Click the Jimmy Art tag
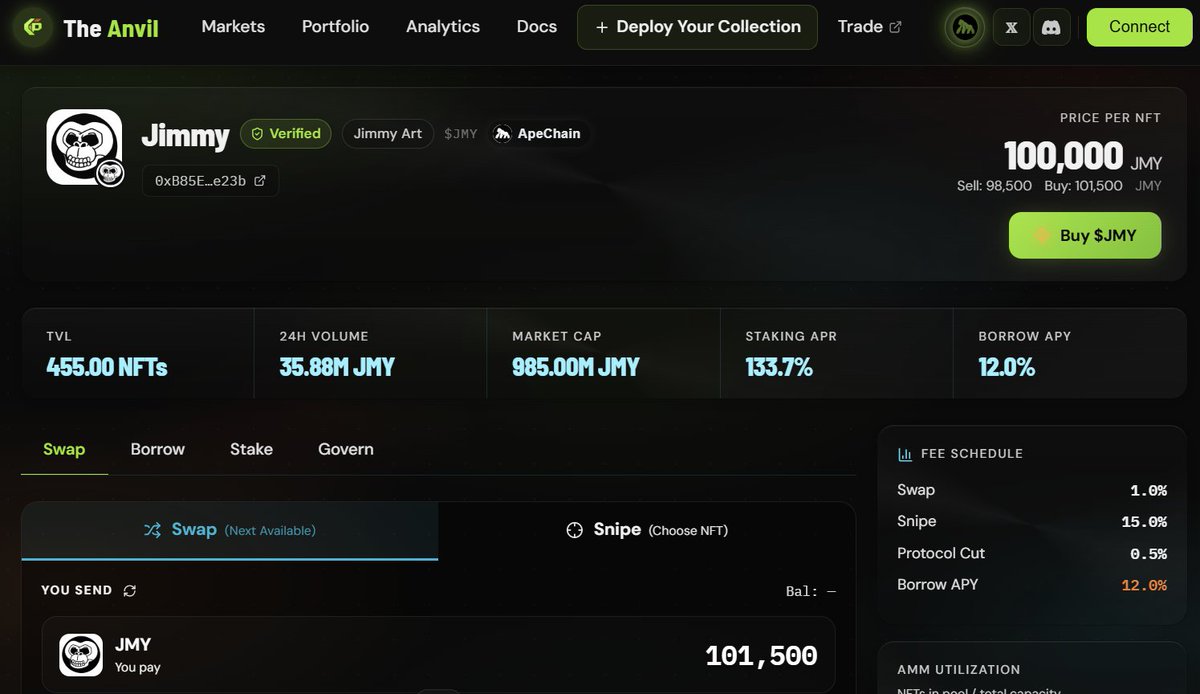The image size is (1200, 694). coord(388,133)
